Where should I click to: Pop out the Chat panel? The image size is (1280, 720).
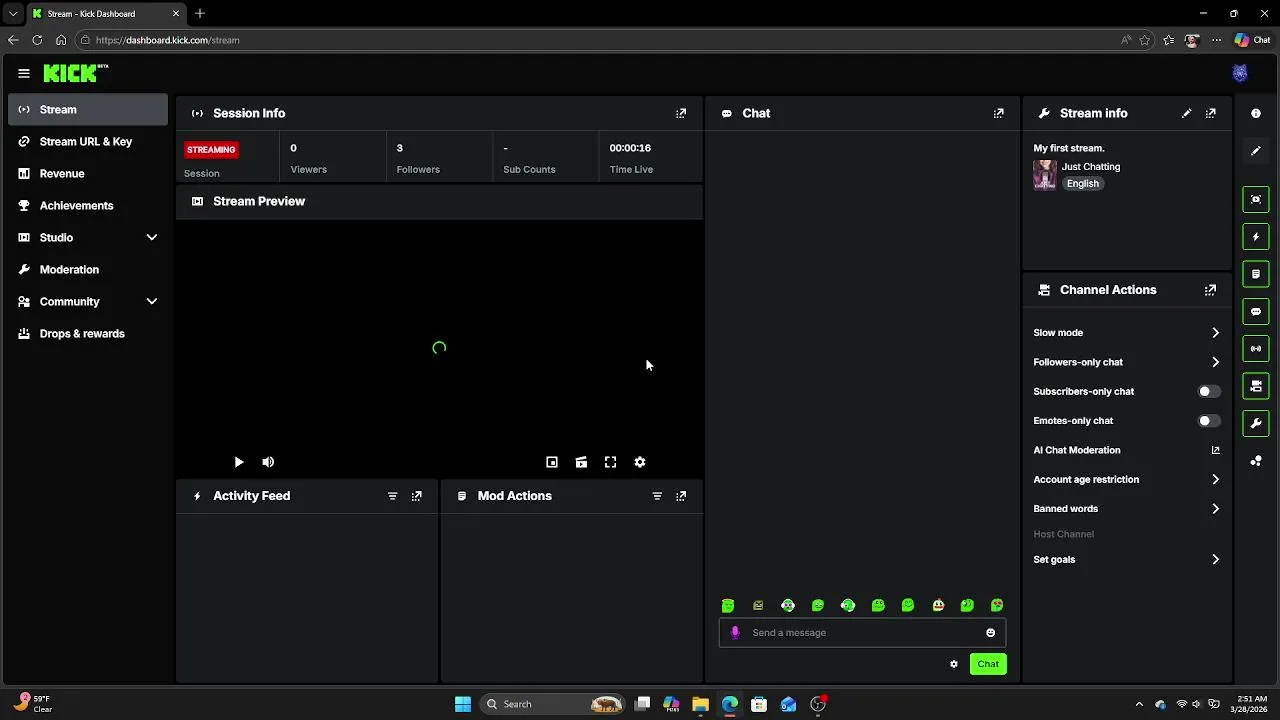tap(998, 113)
